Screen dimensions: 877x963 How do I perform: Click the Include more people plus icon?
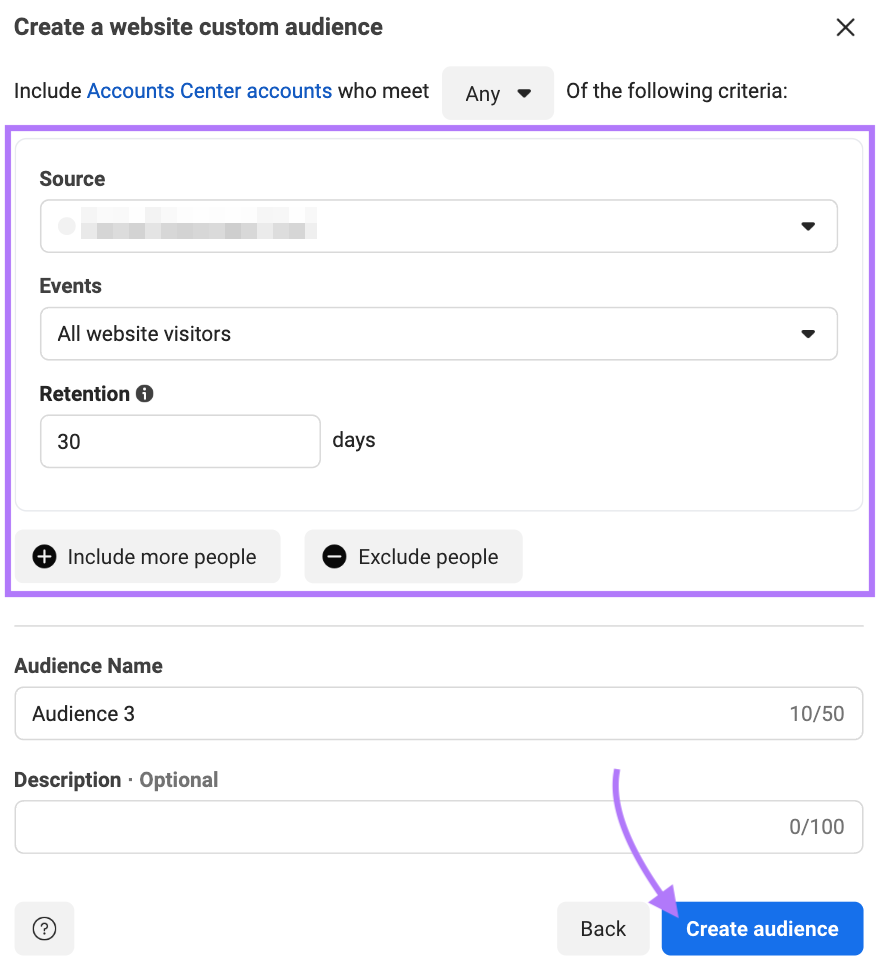[x=46, y=557]
